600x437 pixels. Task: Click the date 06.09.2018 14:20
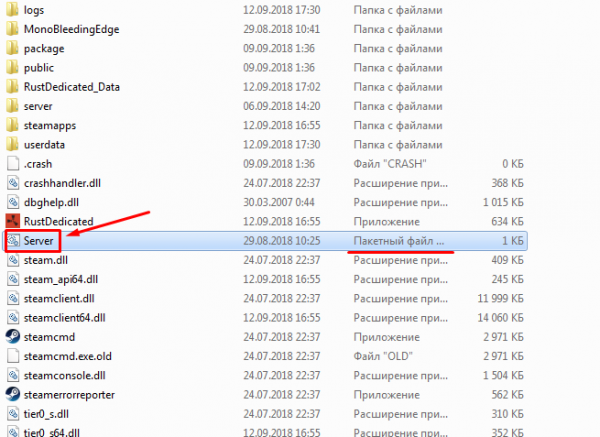[x=282, y=106]
